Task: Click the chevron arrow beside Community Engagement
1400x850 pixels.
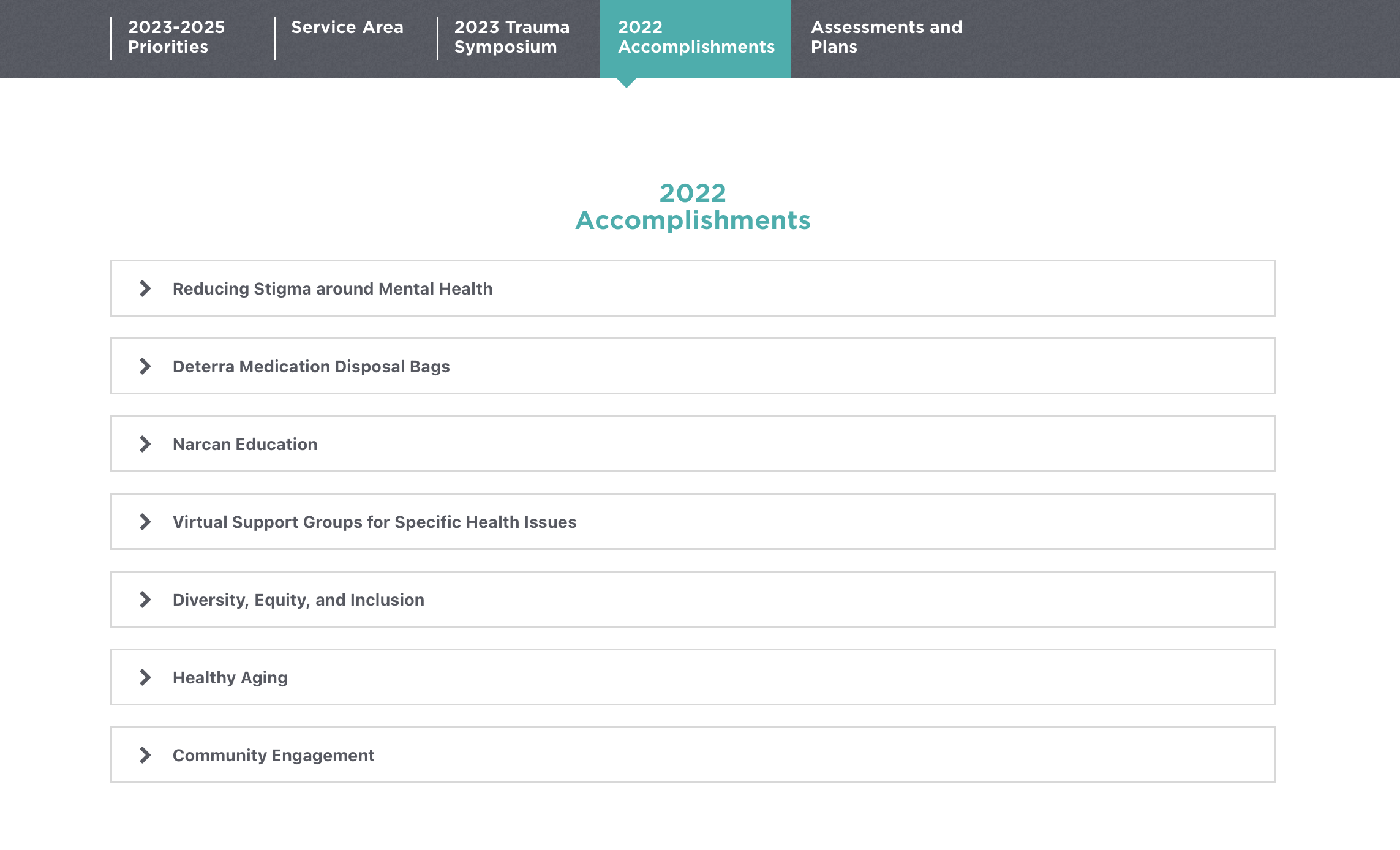Action: [145, 755]
